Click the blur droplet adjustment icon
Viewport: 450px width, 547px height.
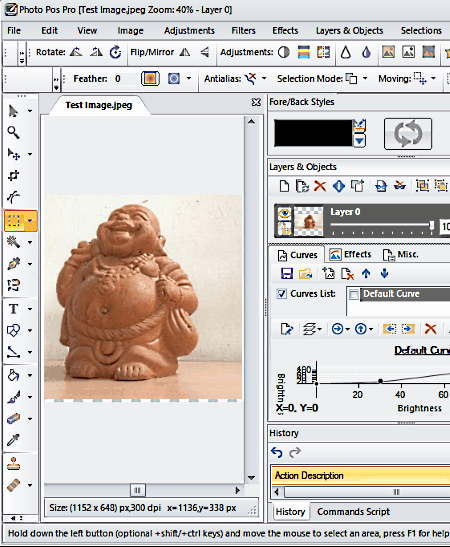point(366,52)
